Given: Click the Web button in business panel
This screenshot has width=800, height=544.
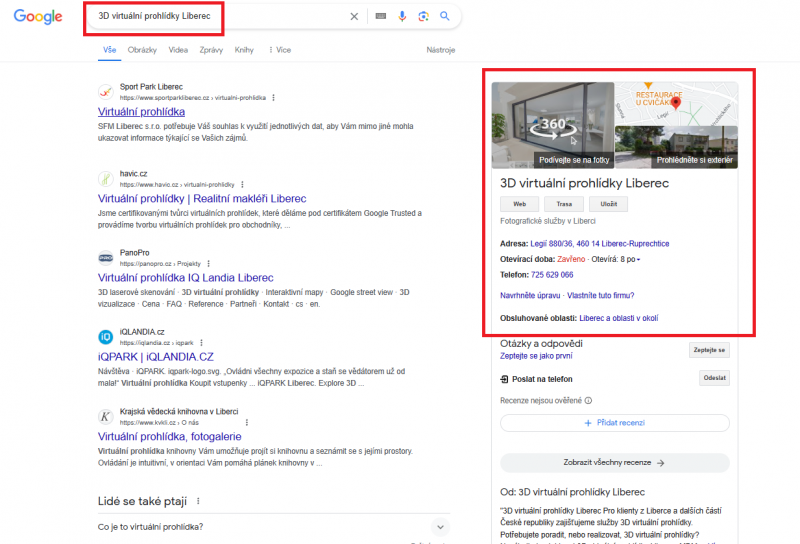Looking at the screenshot, I should coord(519,204).
